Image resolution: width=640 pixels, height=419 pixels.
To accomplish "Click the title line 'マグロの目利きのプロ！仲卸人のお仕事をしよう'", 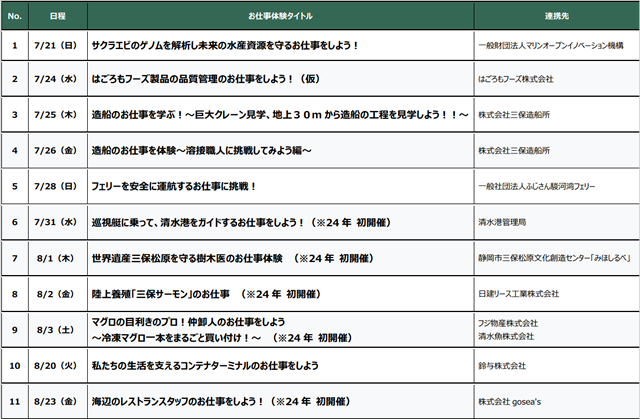I will pyautogui.click(x=189, y=322).
